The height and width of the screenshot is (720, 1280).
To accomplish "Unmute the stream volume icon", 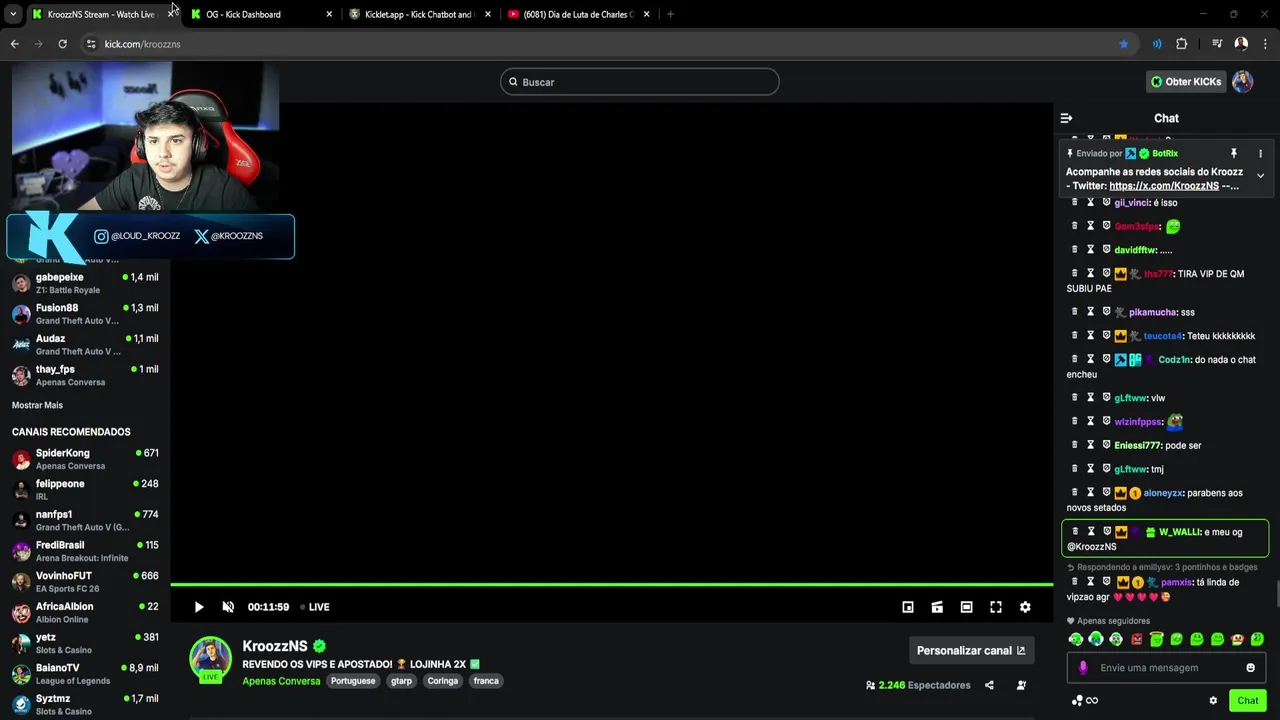I will click(x=228, y=607).
